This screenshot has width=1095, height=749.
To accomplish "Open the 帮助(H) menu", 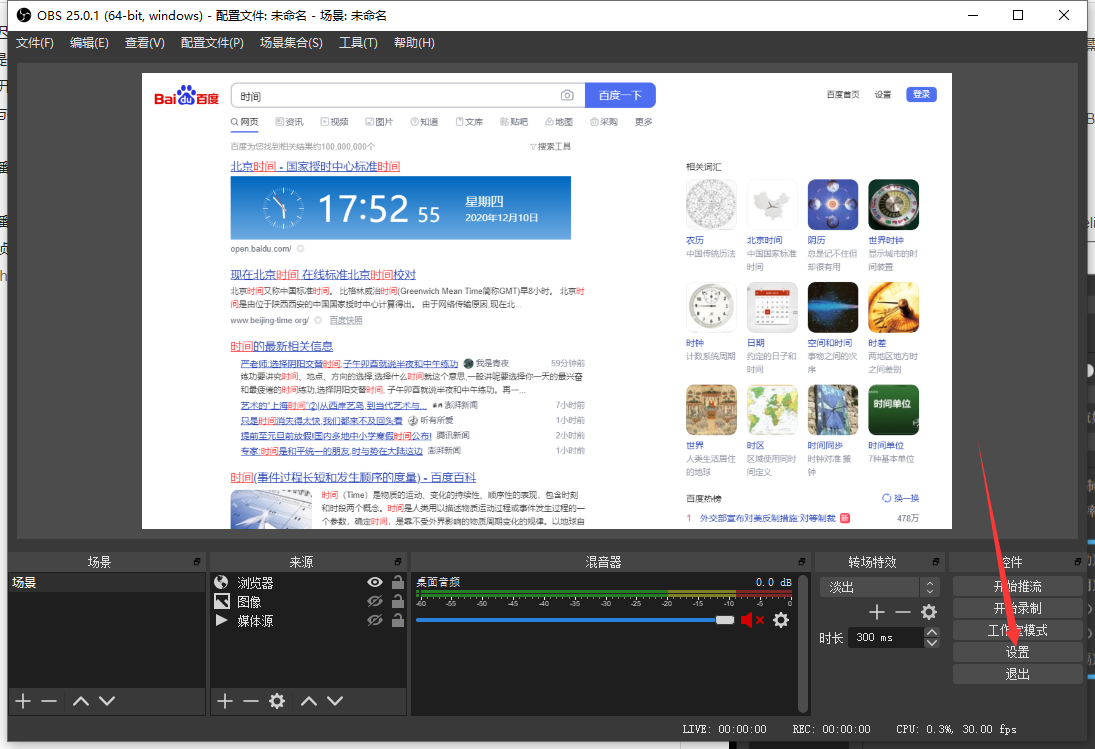I will click(x=414, y=43).
